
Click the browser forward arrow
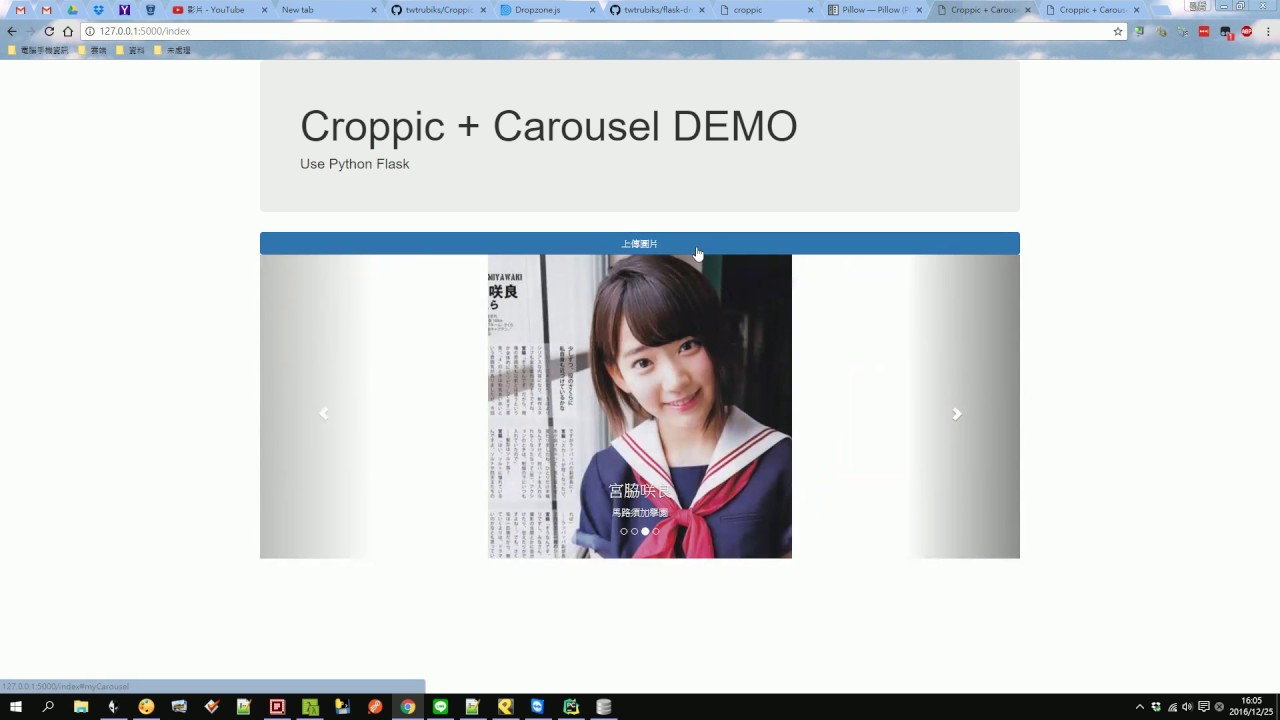click(30, 31)
